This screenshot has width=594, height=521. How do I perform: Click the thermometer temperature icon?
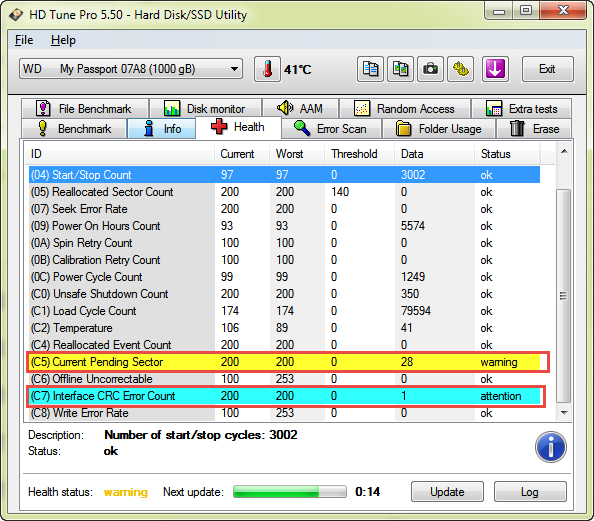[267, 69]
